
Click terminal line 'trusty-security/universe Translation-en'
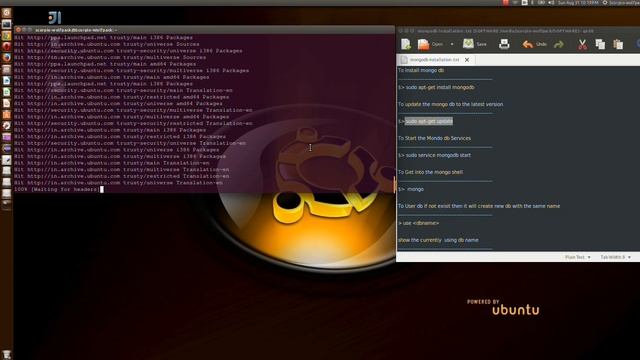130,143
